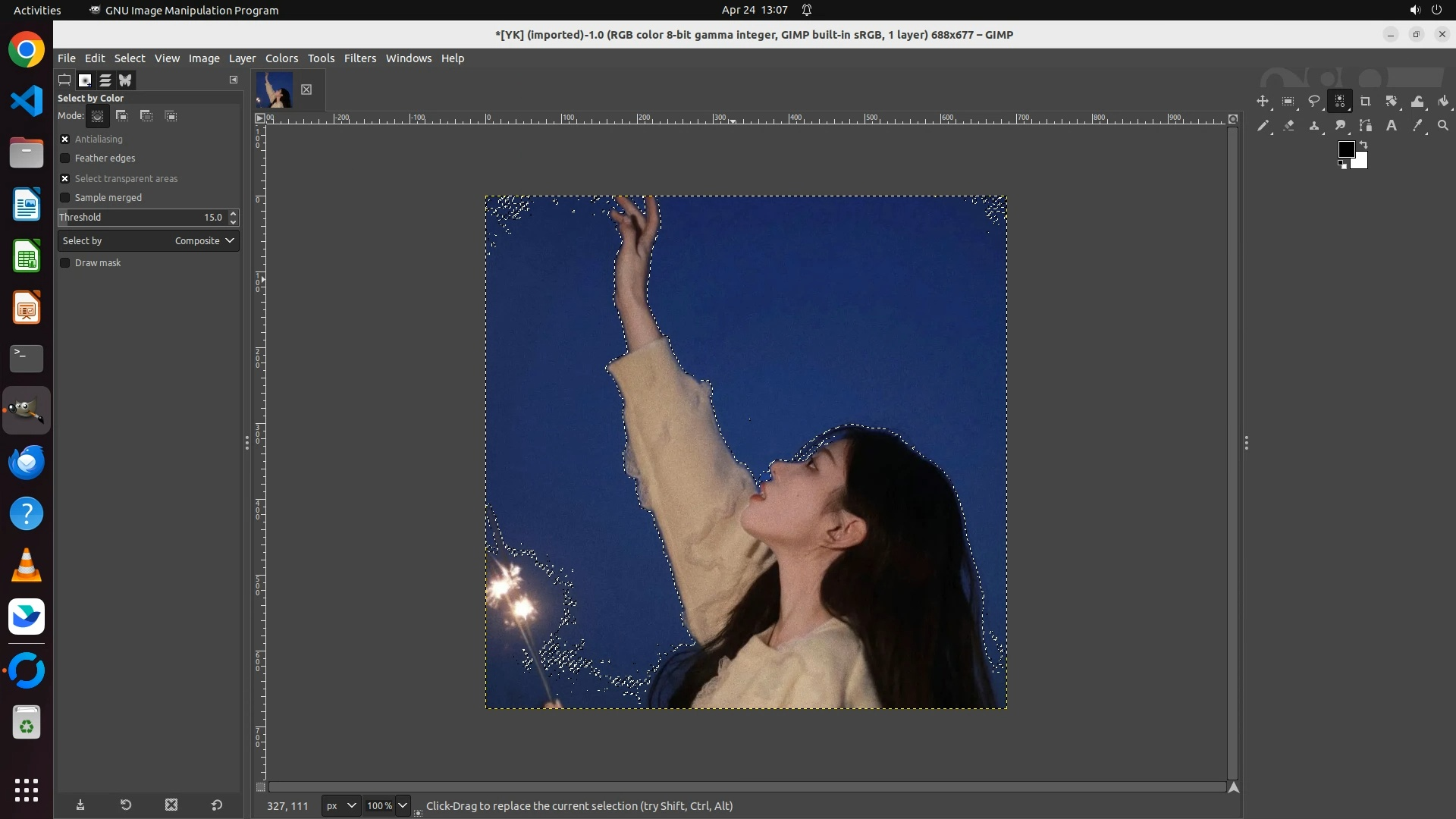This screenshot has height=819, width=1456.
Task: Select the Color Picker eyedropper tool
Action: click(x=1417, y=126)
